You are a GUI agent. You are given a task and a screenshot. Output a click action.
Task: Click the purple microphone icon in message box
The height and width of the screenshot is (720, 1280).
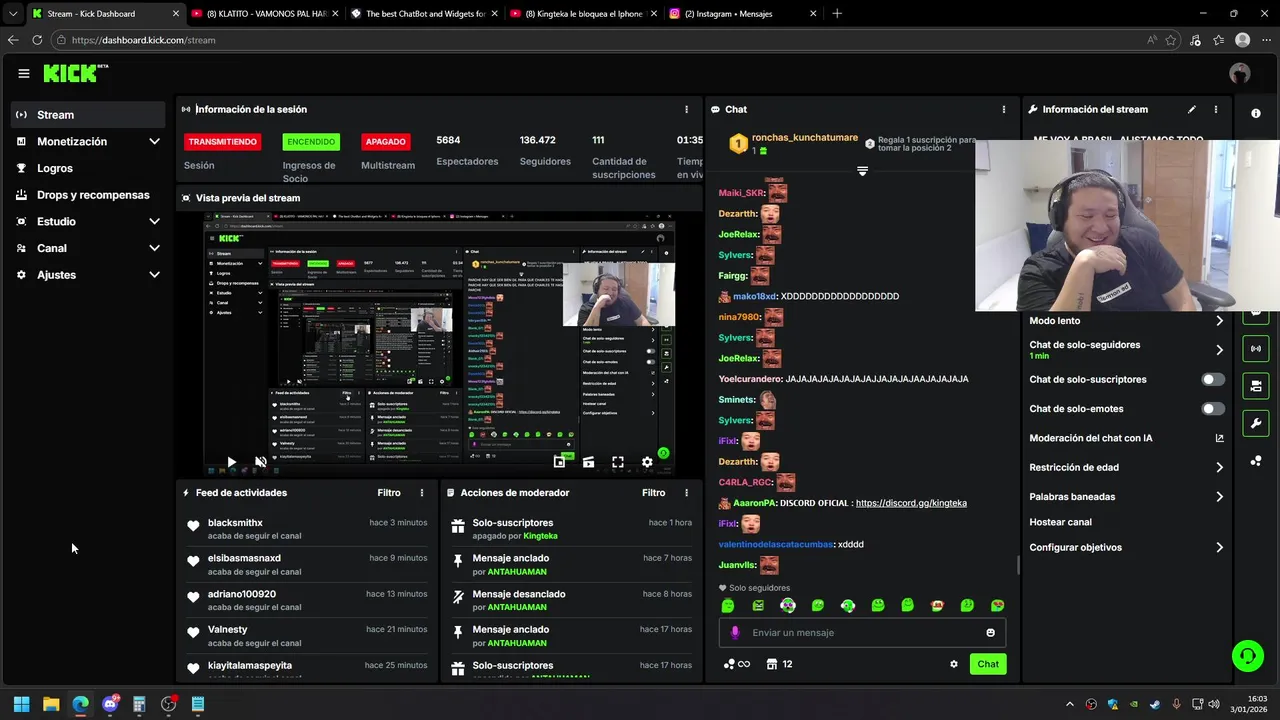[735, 632]
